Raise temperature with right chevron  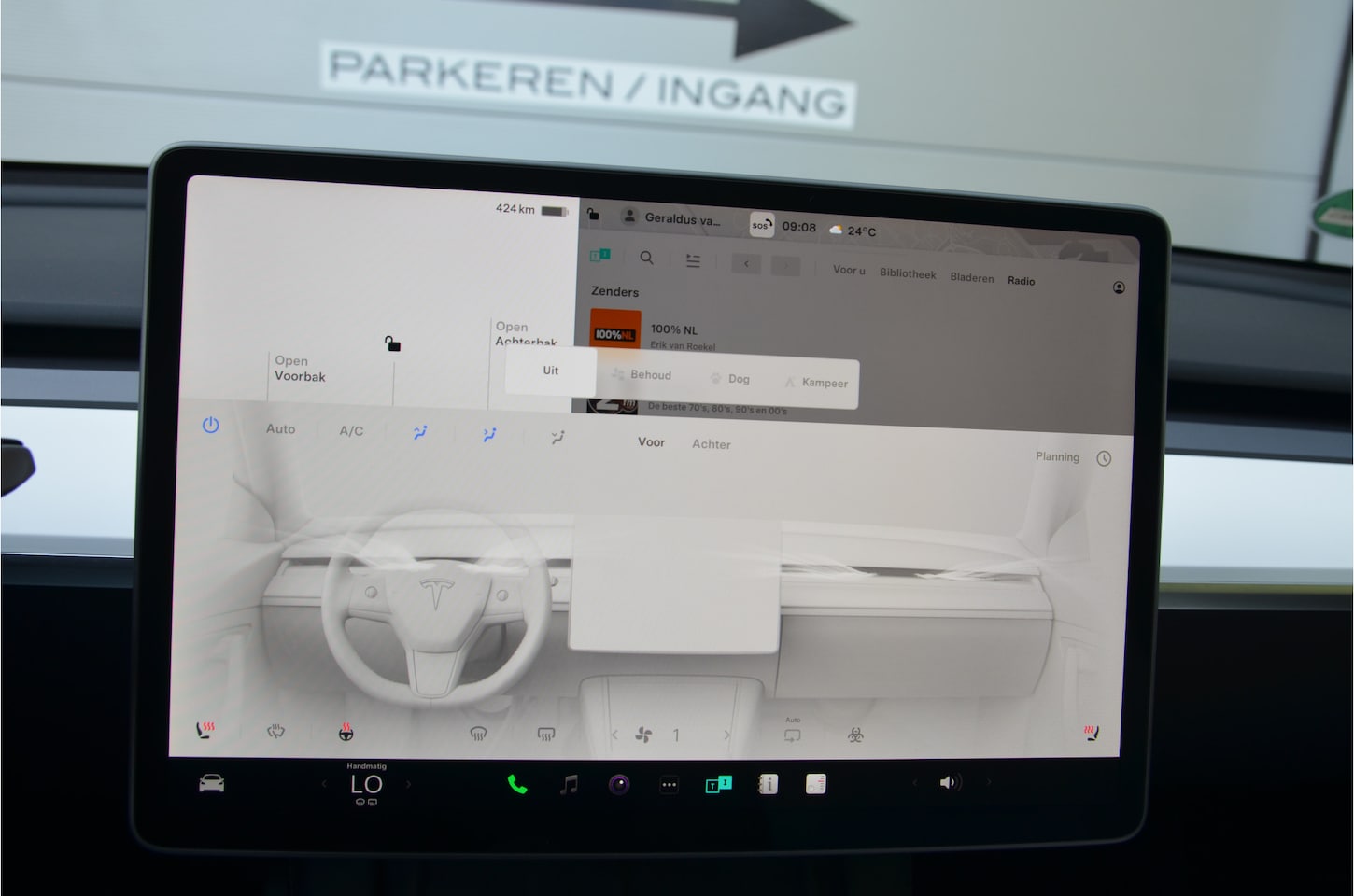408,784
